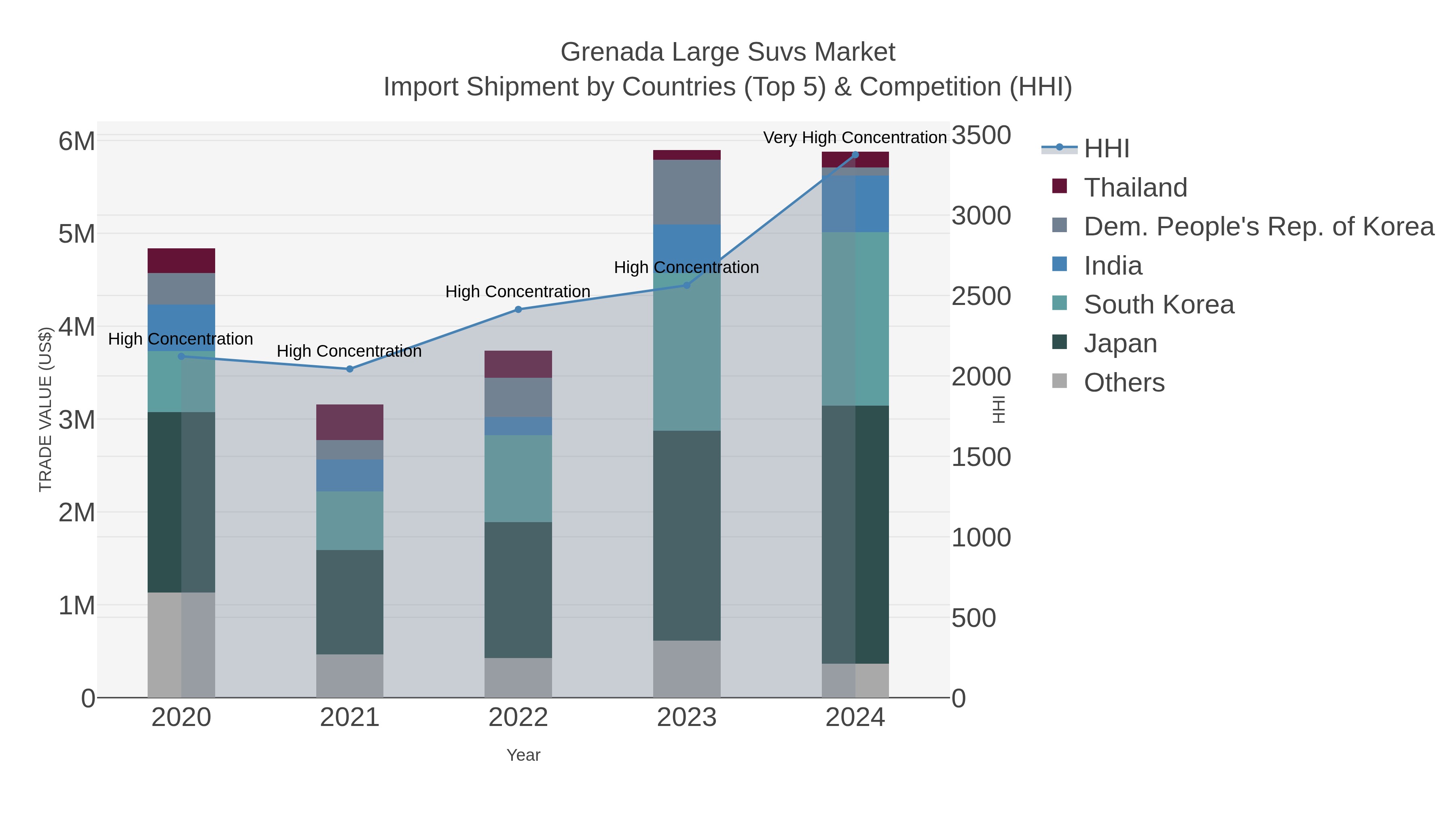The image size is (1456, 819).
Task: Toggle the South Korea legend entry
Action: pos(1143,304)
